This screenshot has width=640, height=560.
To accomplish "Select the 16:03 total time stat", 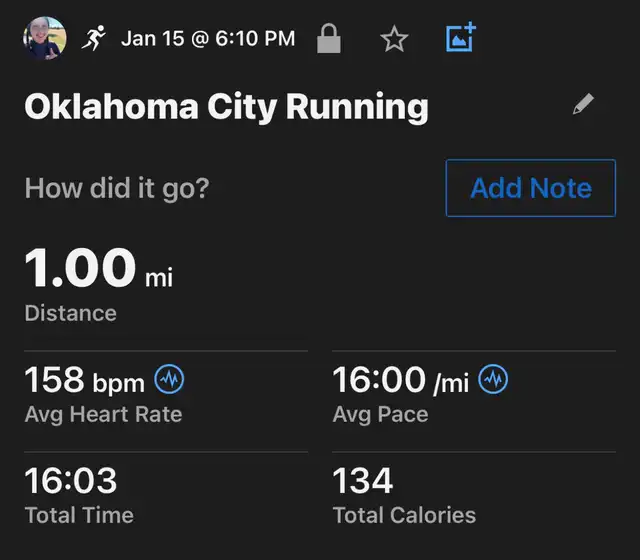I will (71, 481).
